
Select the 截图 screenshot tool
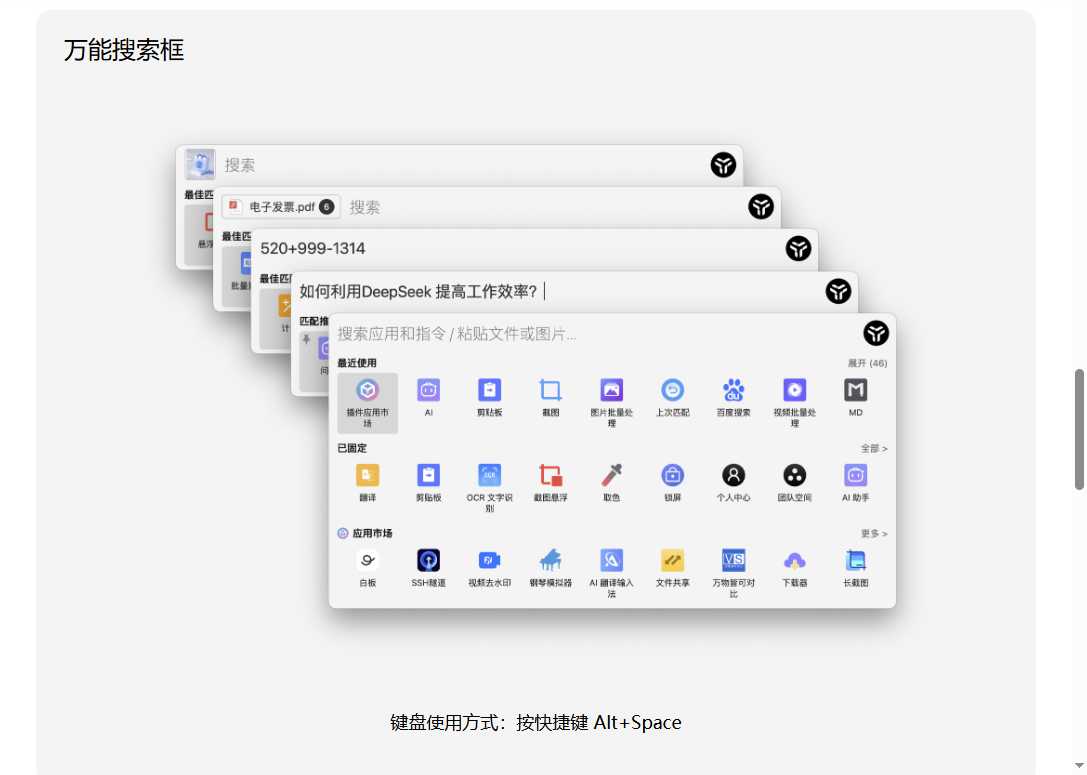(x=550, y=395)
